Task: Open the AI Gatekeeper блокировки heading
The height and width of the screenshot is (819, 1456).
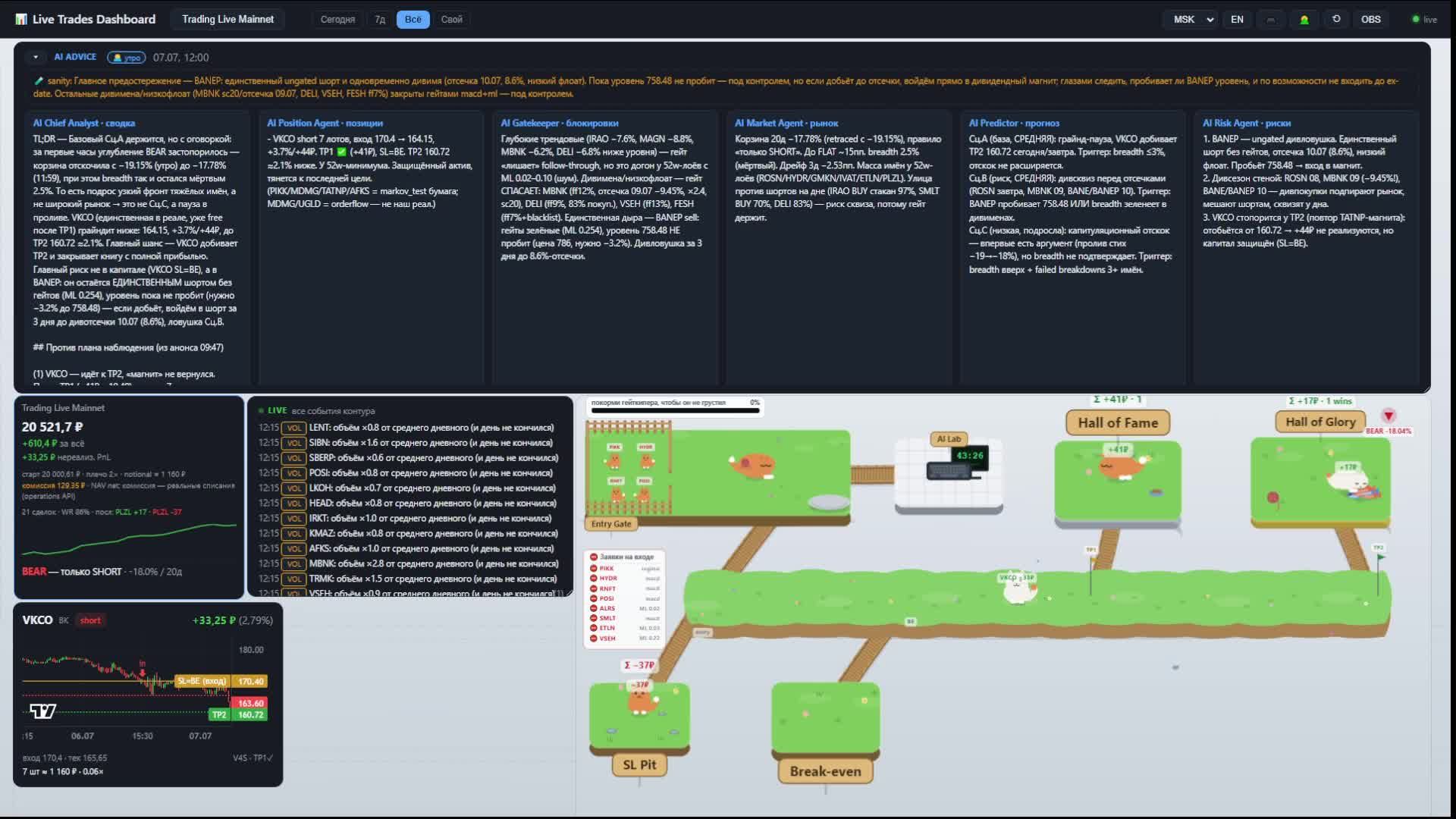Action: 559,123
